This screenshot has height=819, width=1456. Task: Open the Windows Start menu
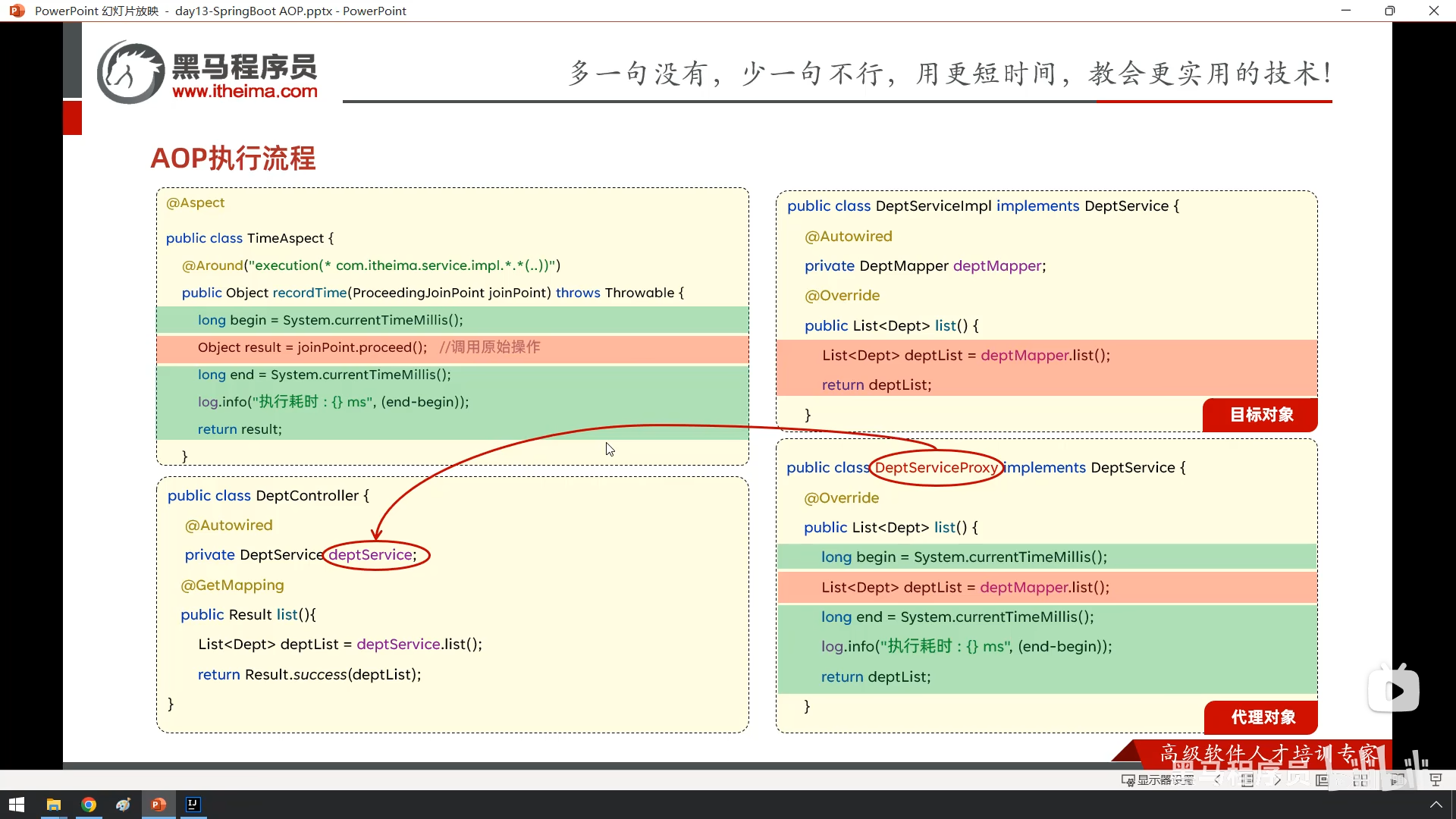tap(17, 805)
